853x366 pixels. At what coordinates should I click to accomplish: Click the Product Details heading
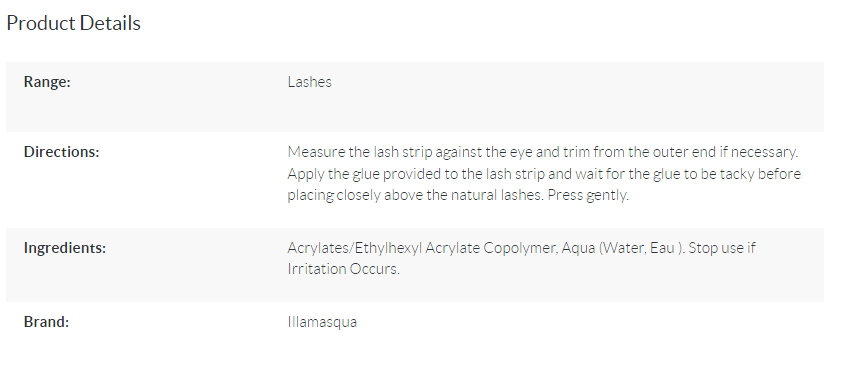coord(73,23)
